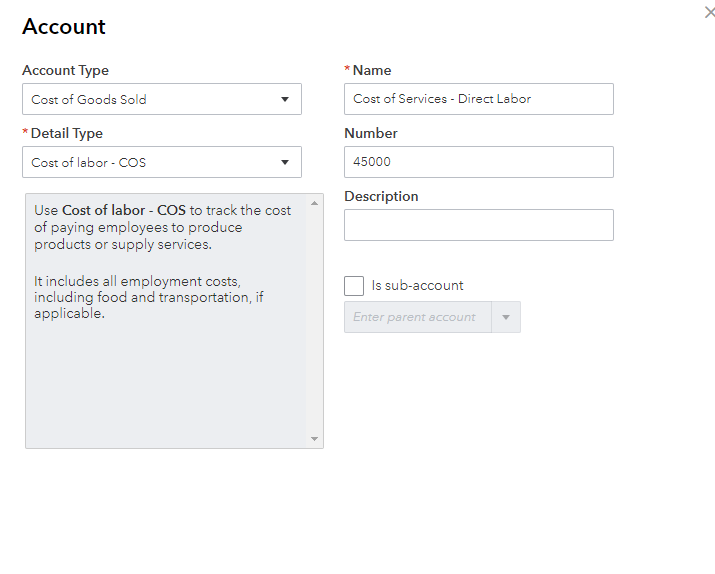This screenshot has width=715, height=574.
Task: Focus the empty Description input box
Action: (x=478, y=225)
